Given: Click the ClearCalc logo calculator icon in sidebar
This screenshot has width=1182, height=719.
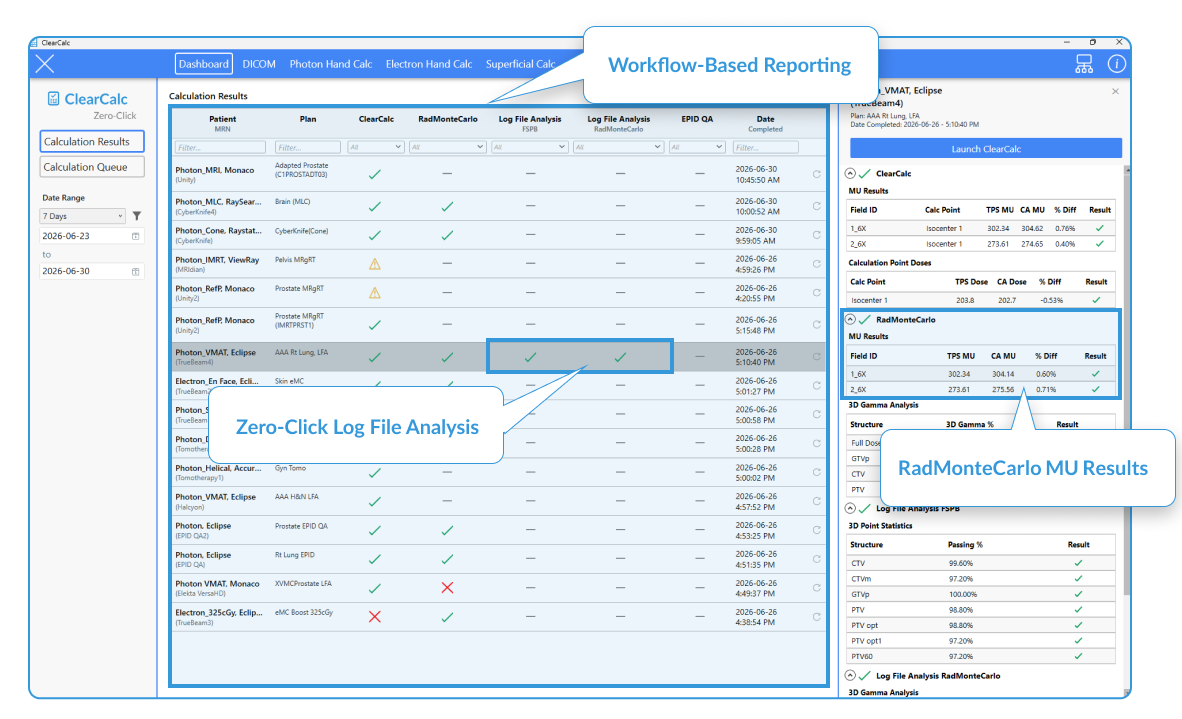Looking at the screenshot, I should click(x=54, y=99).
